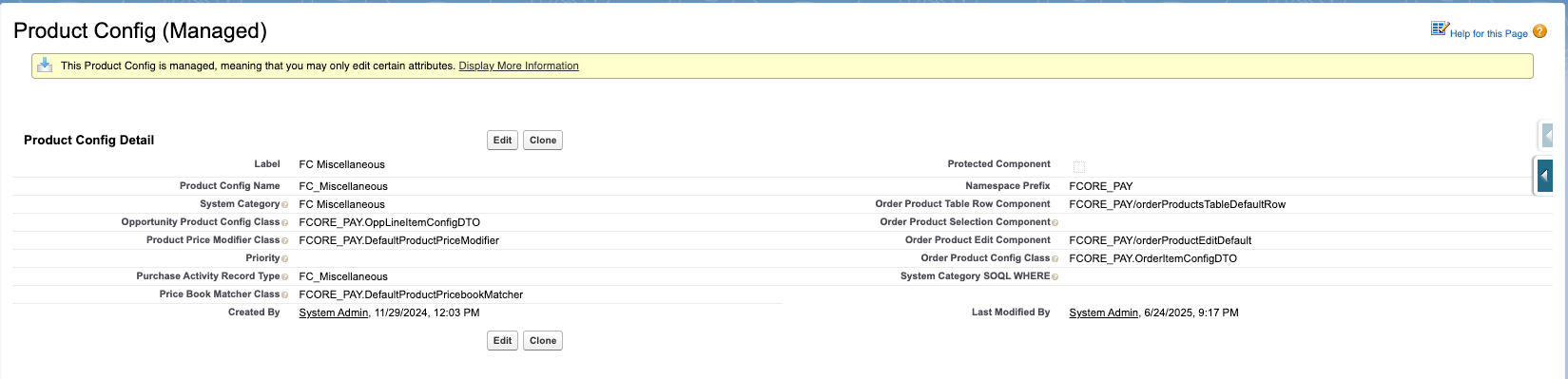Click the orange question mark help icon

(1539, 31)
